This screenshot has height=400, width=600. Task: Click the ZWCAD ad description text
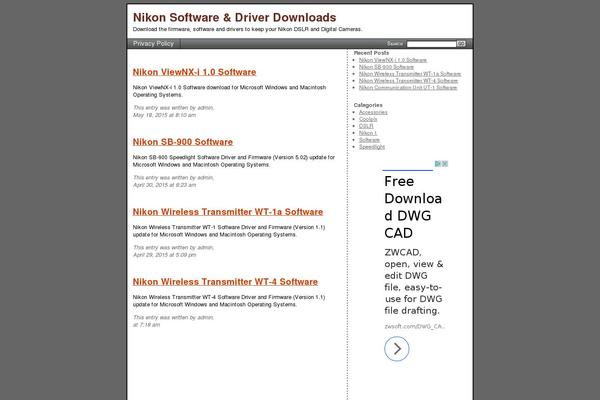(414, 281)
